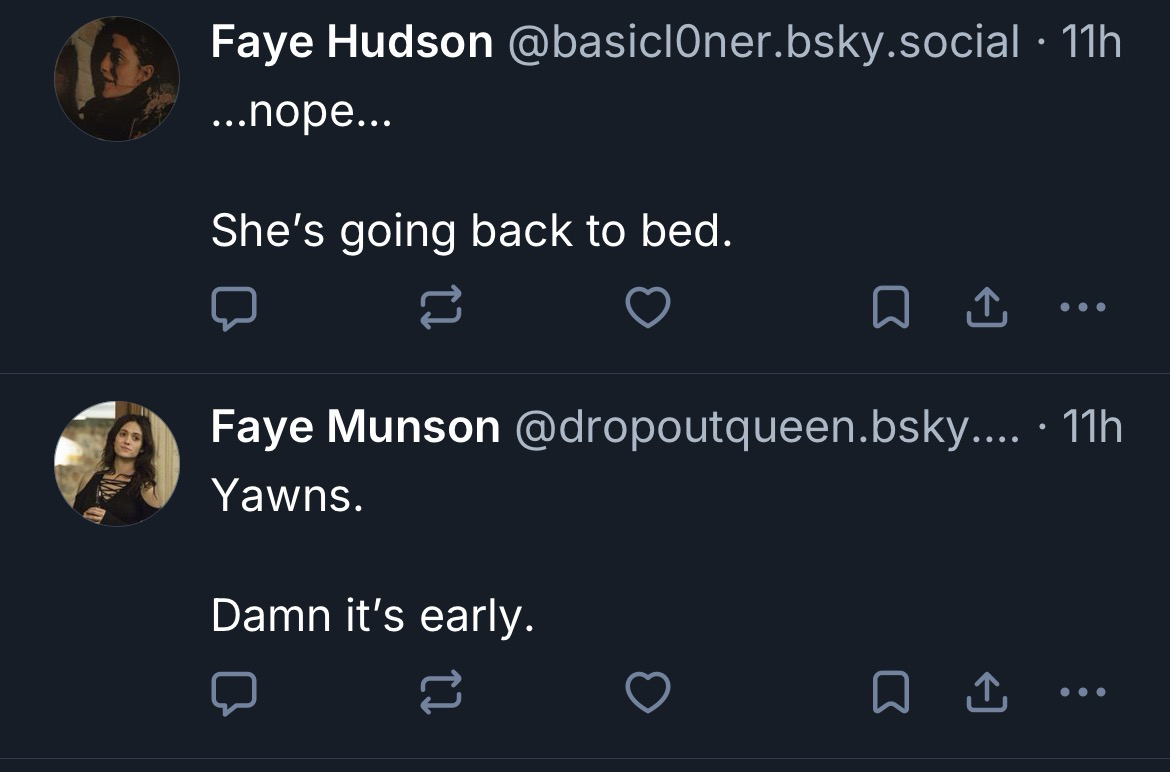The image size is (1170, 772).
Task: Bookmark Faye Munson's post
Action: pyautogui.click(x=889, y=692)
